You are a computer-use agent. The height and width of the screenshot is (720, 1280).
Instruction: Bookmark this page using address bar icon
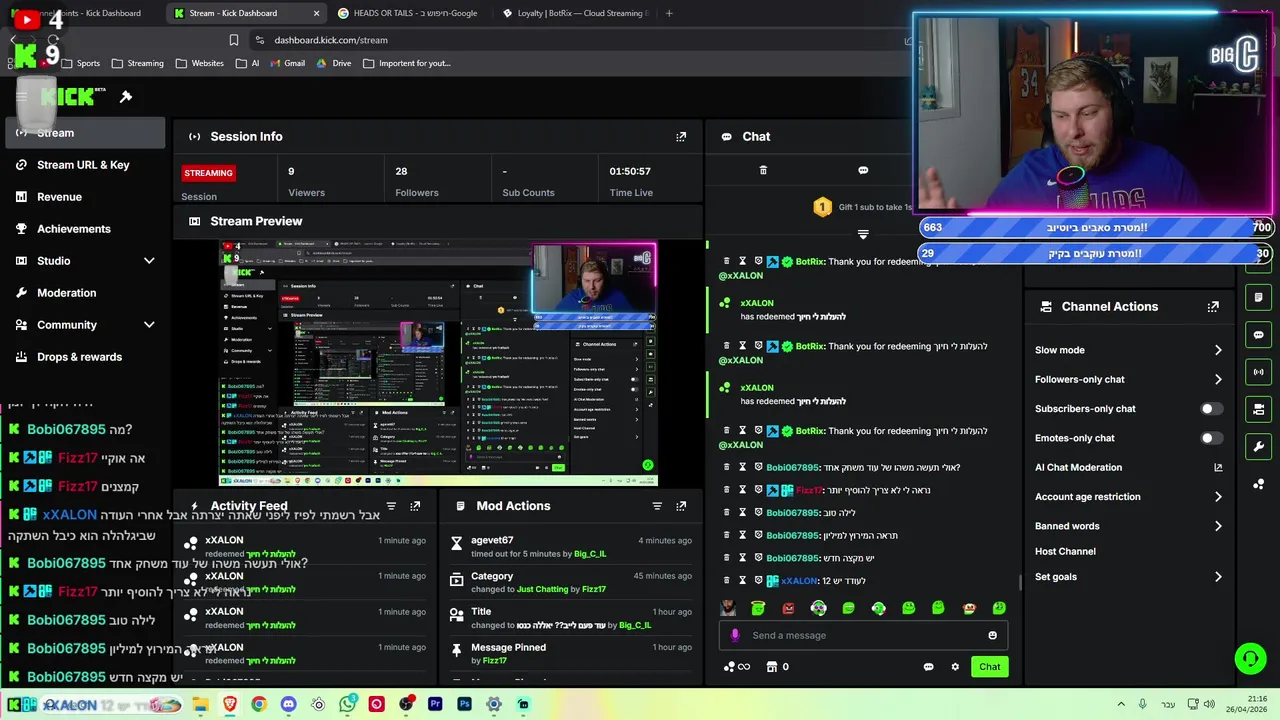pos(233,40)
